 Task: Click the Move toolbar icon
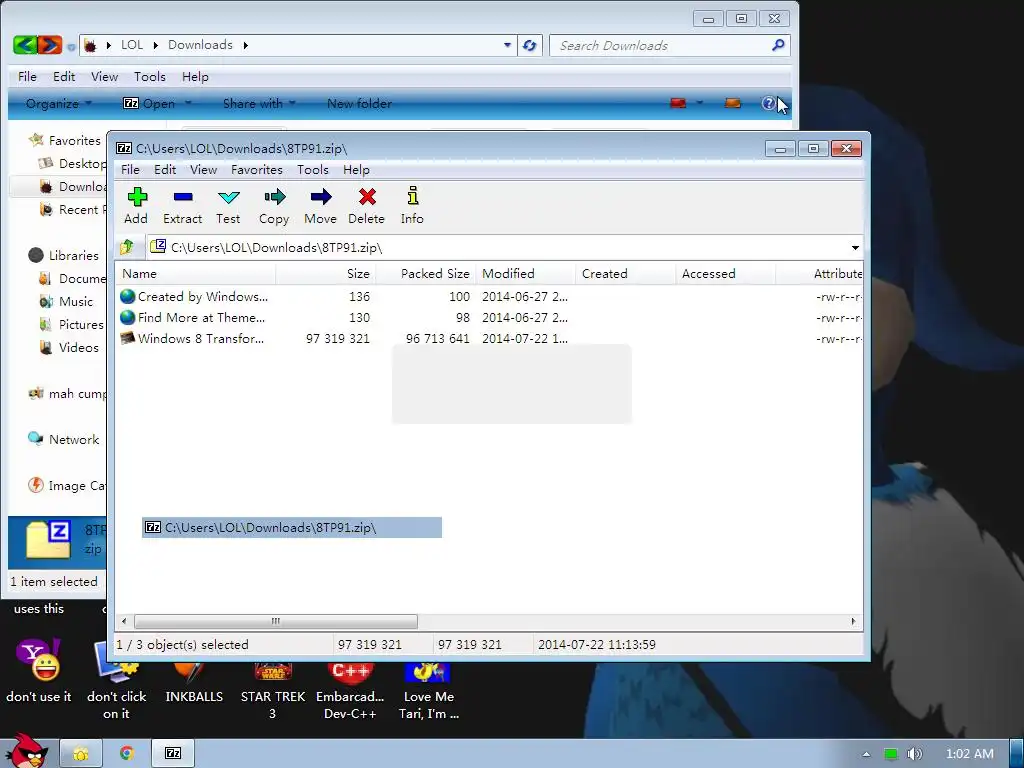[x=321, y=206]
